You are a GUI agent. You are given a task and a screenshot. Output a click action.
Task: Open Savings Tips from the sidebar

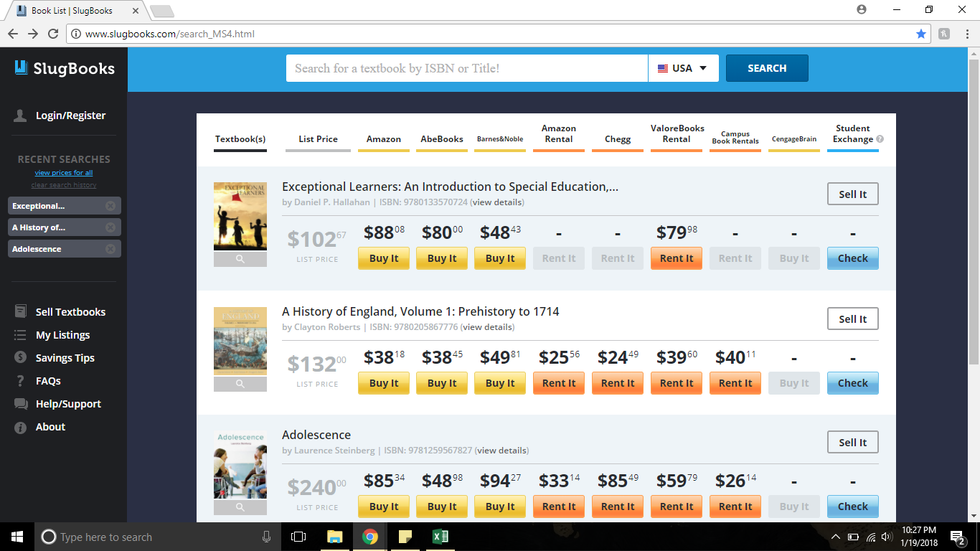click(65, 358)
